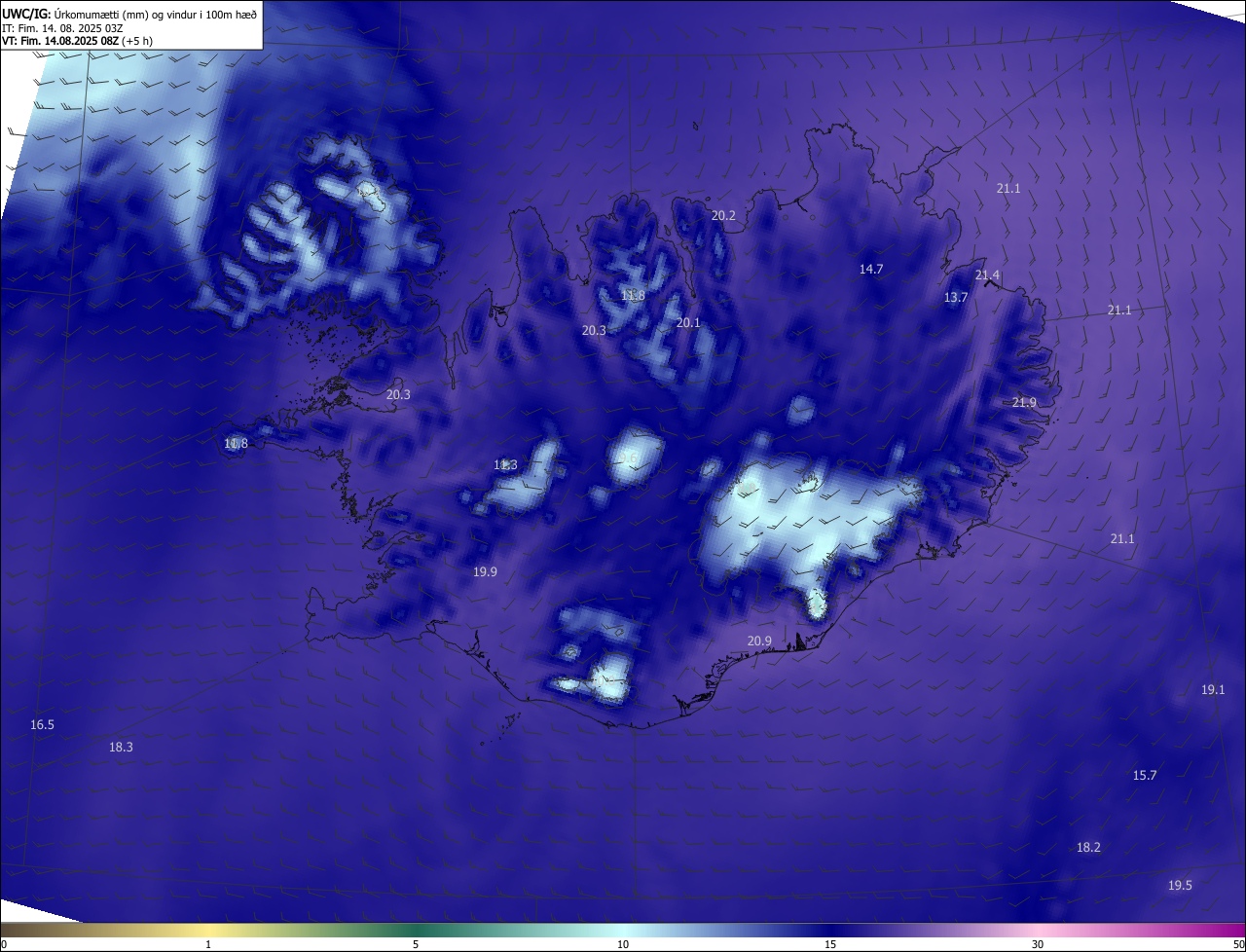Click the 21.9 value on the map
Screen dimensions: 1246x952
pos(1024,403)
